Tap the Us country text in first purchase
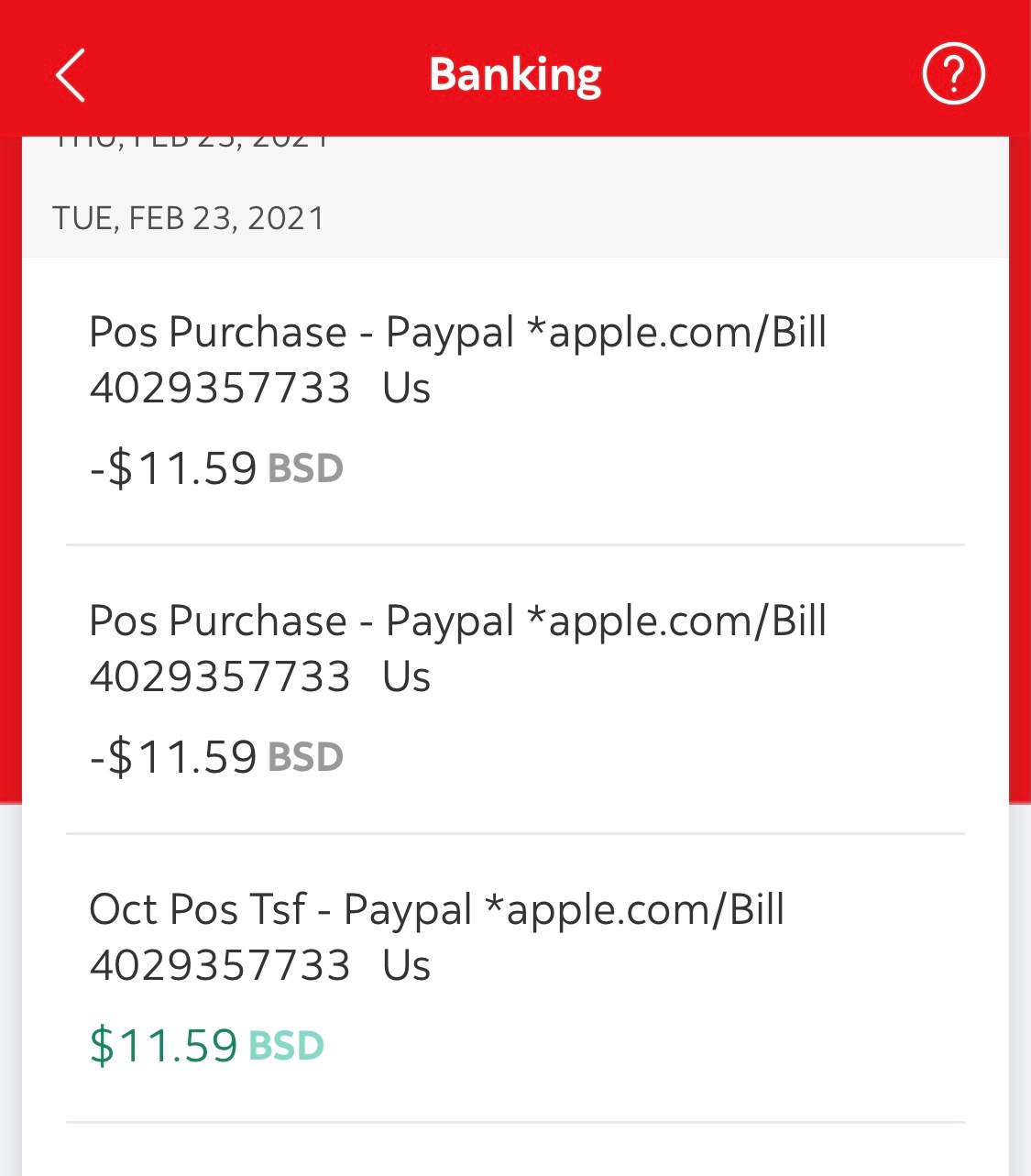The width and height of the screenshot is (1031, 1176). (x=406, y=388)
